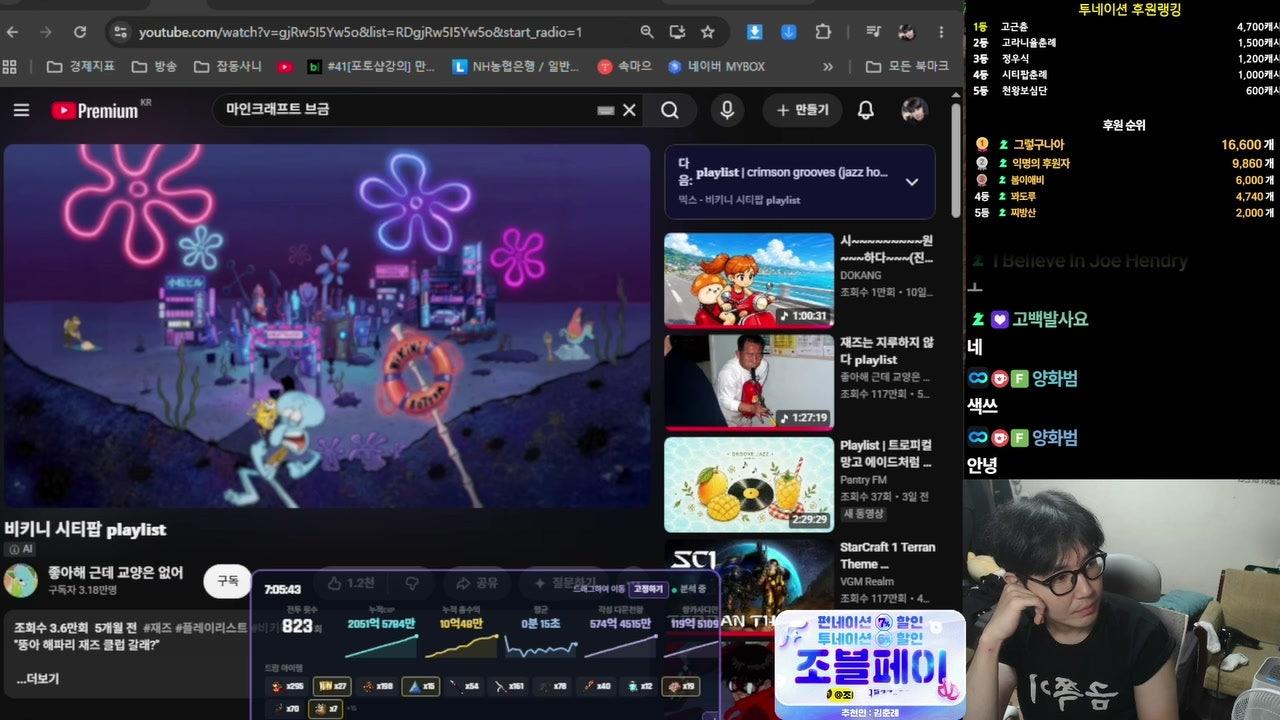Screen dimensions: 1280x720
Task: Click the address bar URL
Action: pos(360,32)
